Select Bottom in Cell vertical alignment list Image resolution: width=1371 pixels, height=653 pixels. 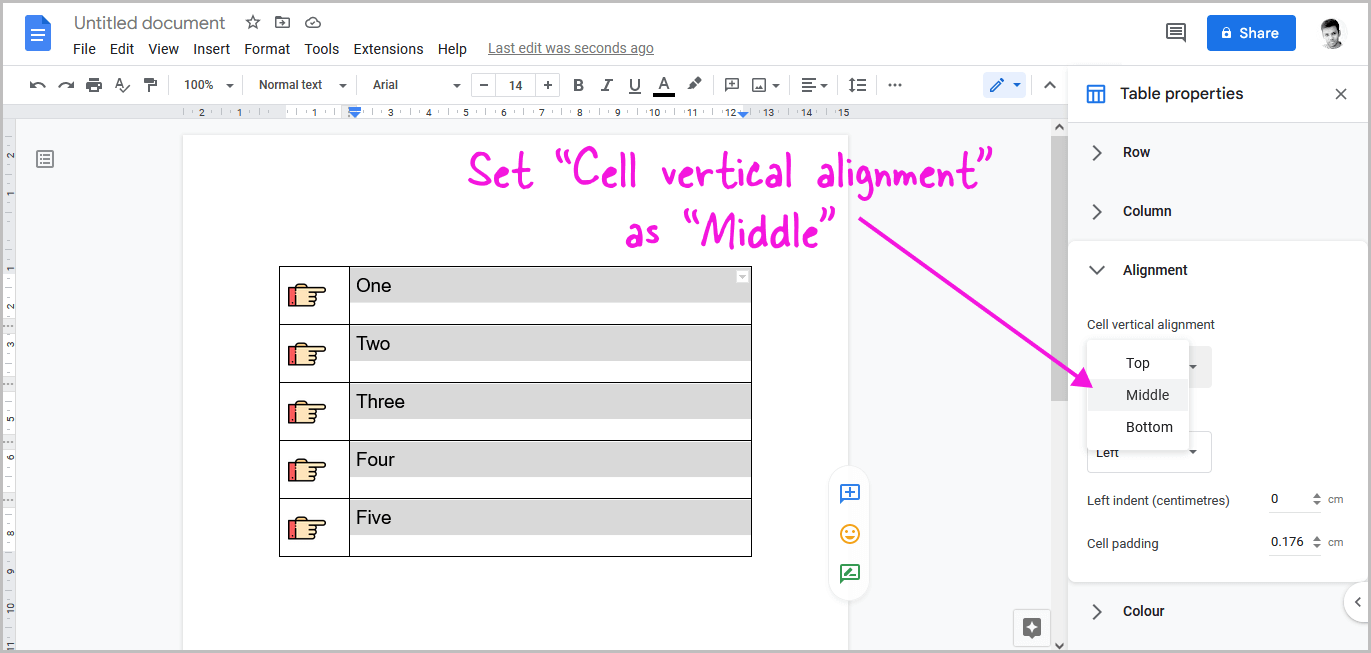(1149, 426)
